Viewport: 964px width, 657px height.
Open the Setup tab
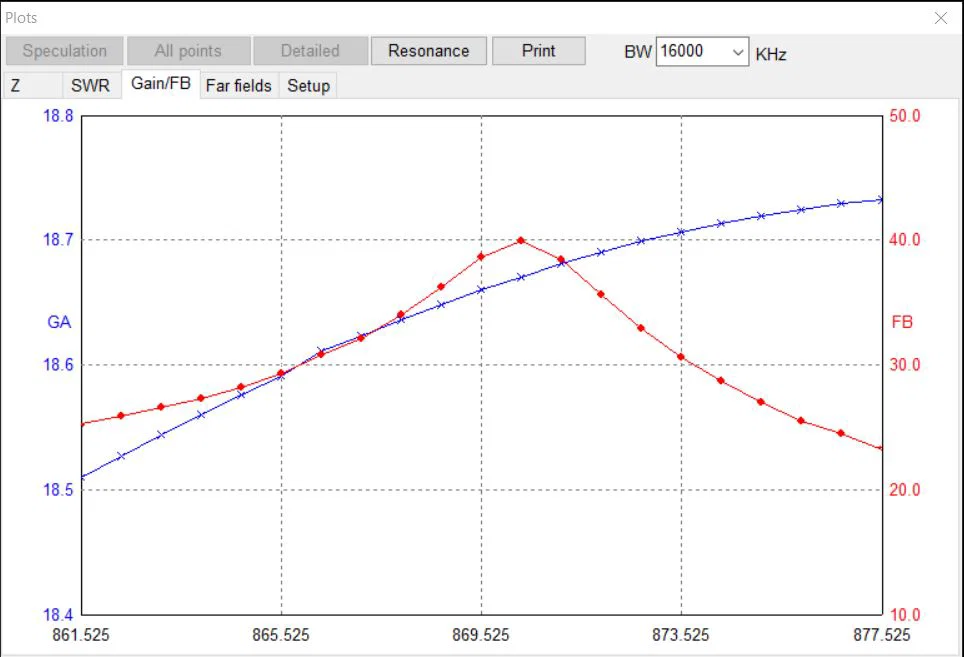(309, 85)
